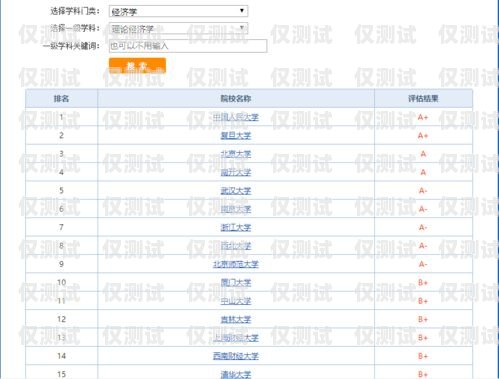Open the 南开大学 link
The width and height of the screenshot is (499, 379).
tap(236, 172)
